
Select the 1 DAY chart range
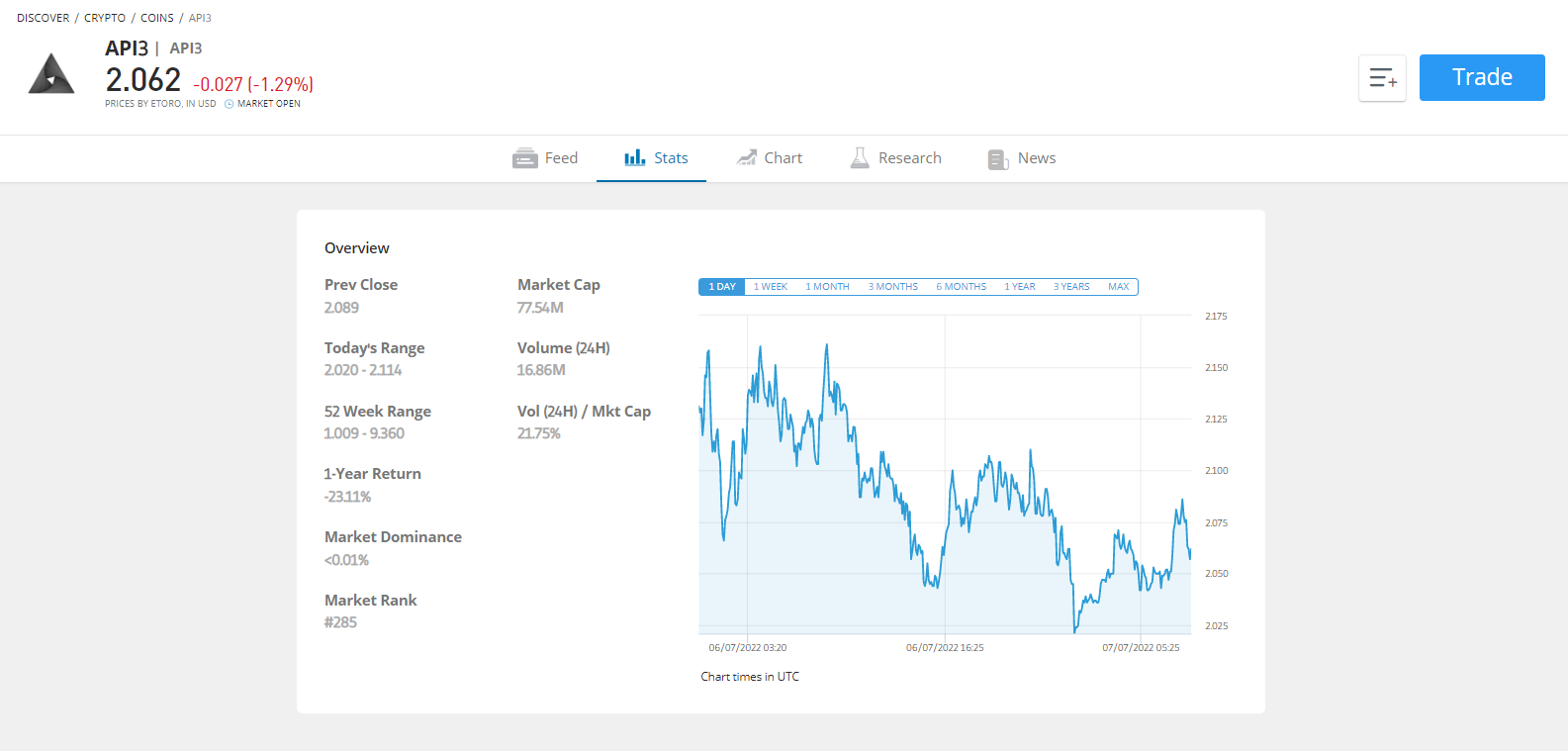point(722,287)
